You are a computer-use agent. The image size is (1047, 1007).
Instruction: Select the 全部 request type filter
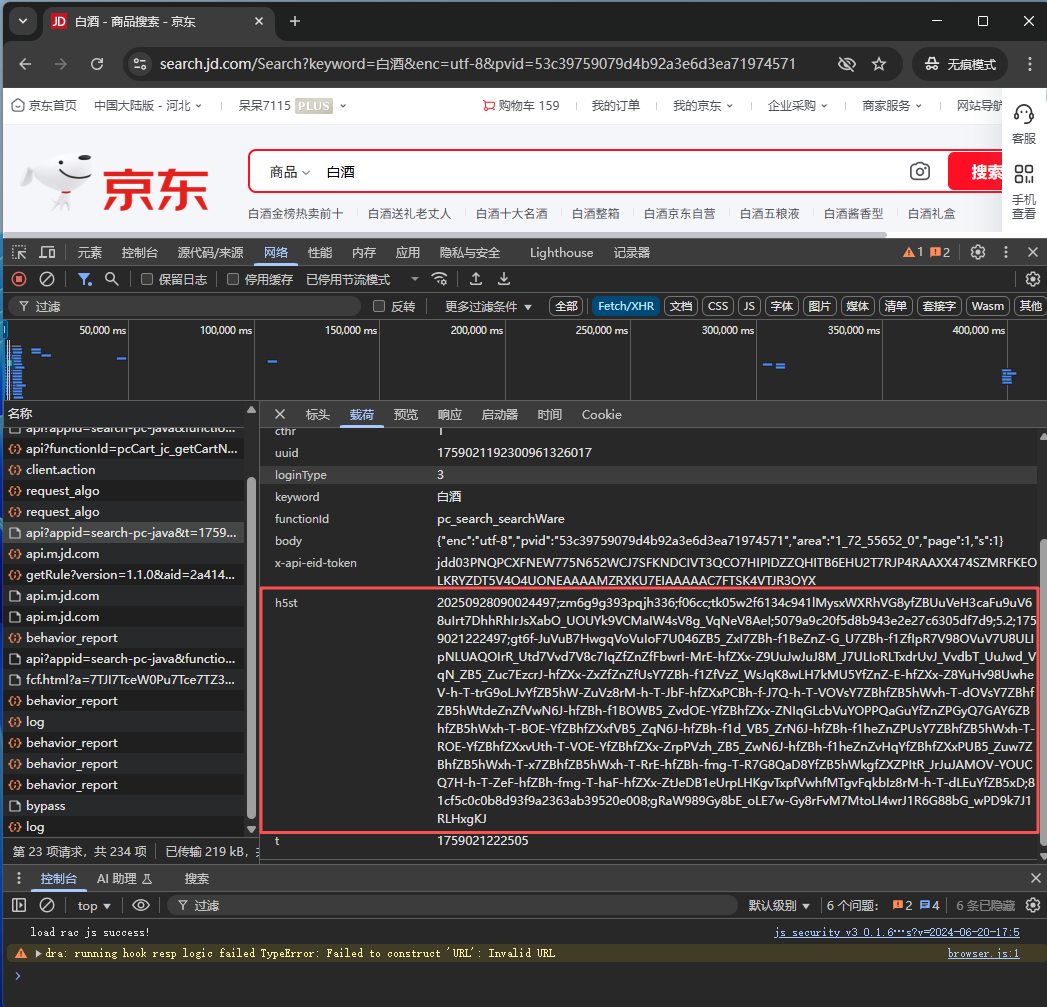pyautogui.click(x=566, y=307)
